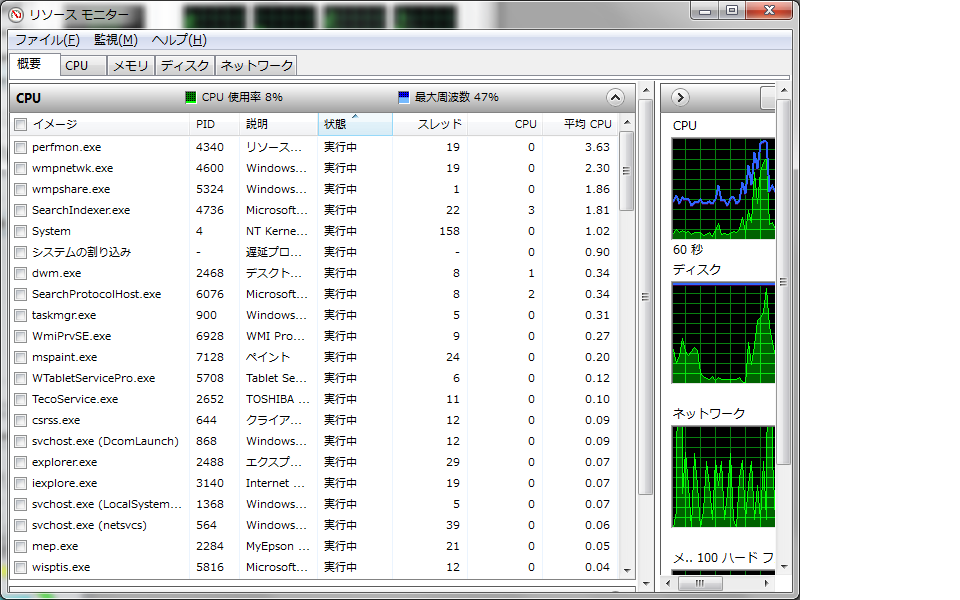Sort processes by 平均 CPU column
960x600 pixels.
pyautogui.click(x=586, y=124)
